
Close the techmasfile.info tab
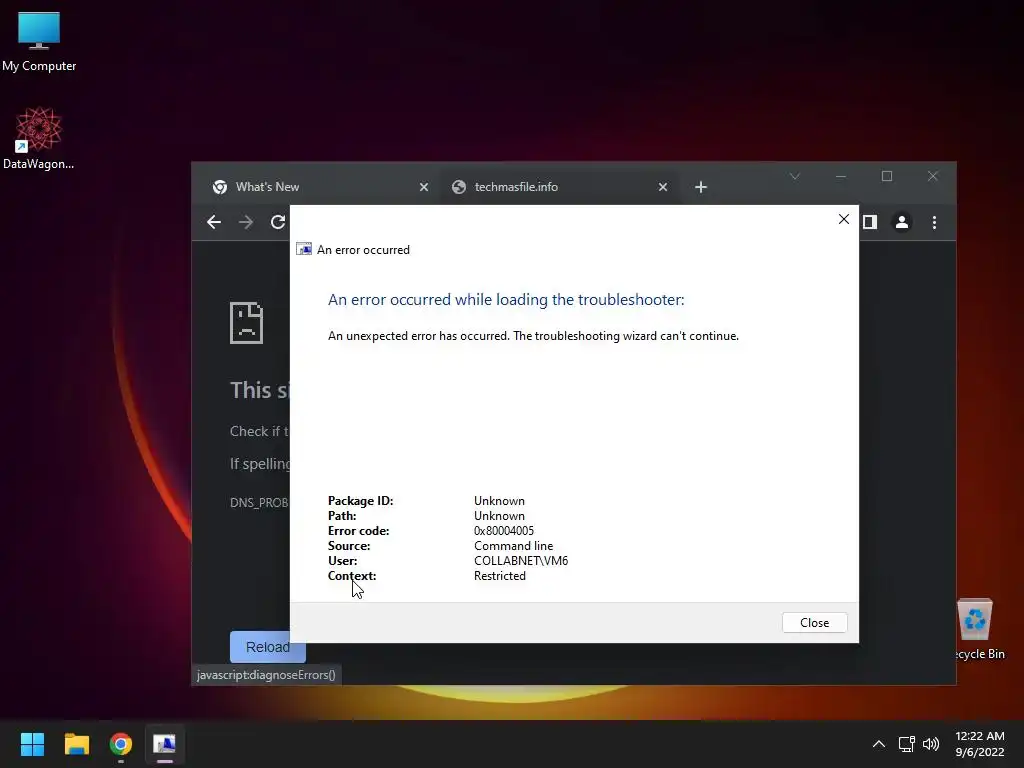663,187
